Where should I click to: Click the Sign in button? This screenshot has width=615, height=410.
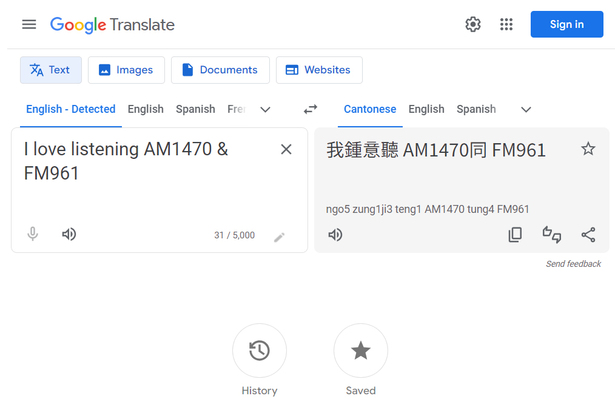click(x=566, y=24)
